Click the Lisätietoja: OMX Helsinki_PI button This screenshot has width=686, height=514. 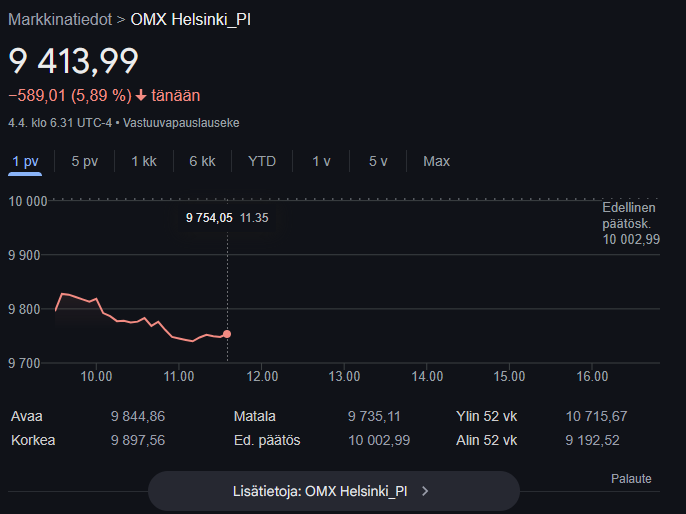point(334,491)
